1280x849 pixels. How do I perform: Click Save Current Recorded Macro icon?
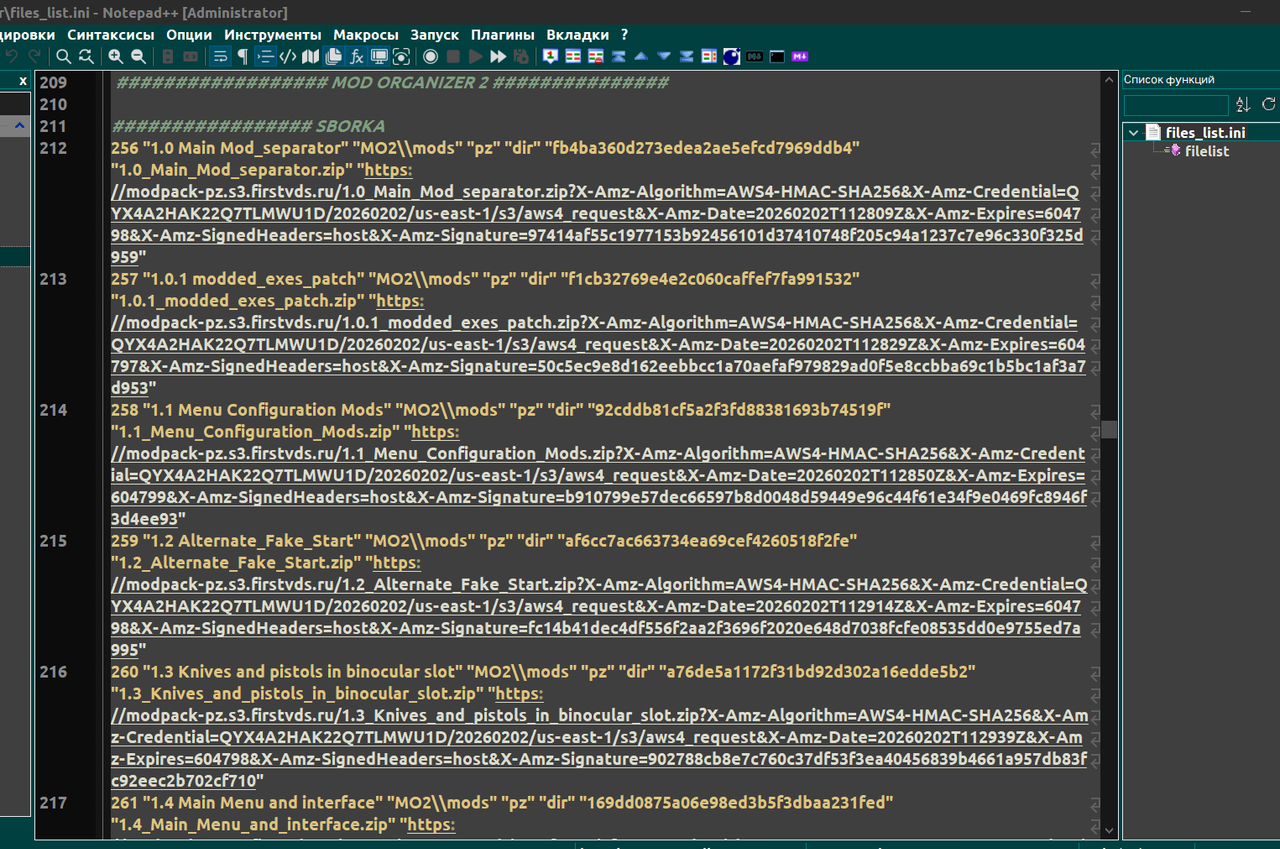(x=520, y=57)
